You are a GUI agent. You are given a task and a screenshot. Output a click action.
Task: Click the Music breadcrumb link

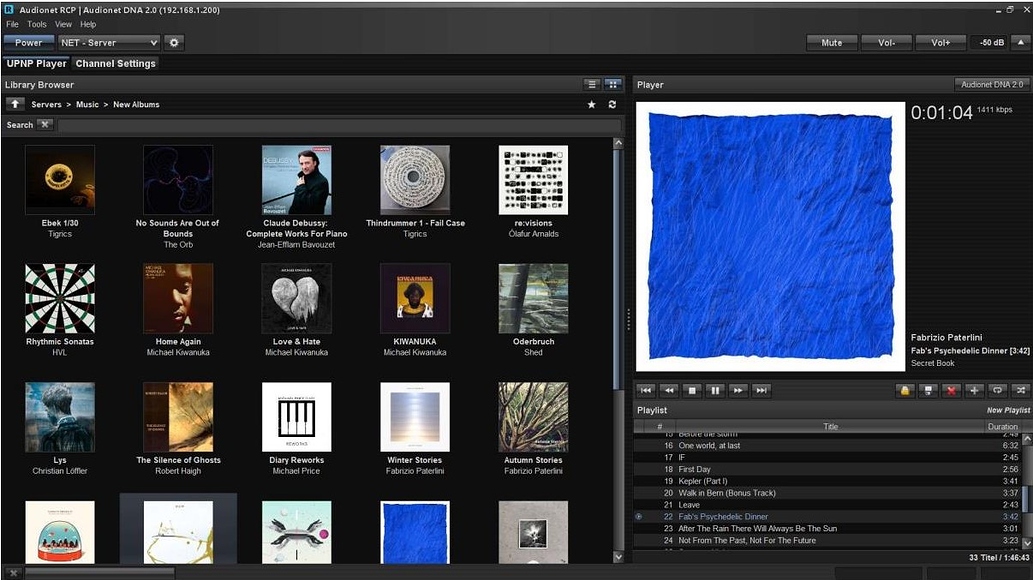(87, 104)
